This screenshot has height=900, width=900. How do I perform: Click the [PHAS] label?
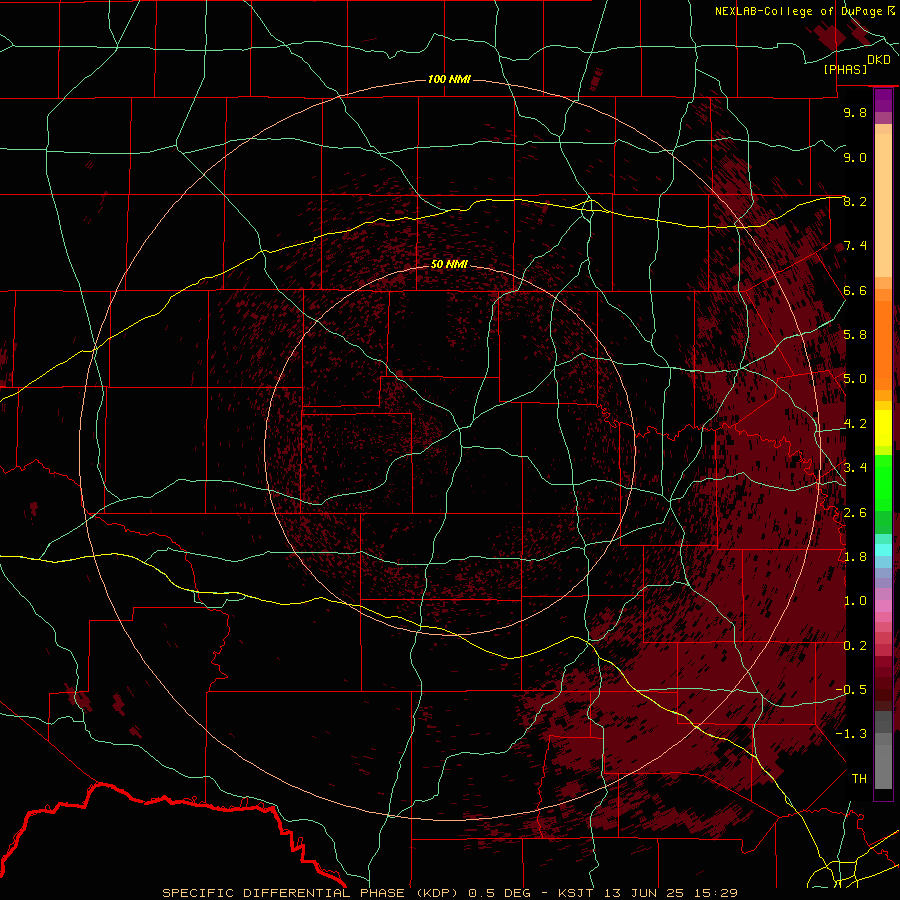845,69
